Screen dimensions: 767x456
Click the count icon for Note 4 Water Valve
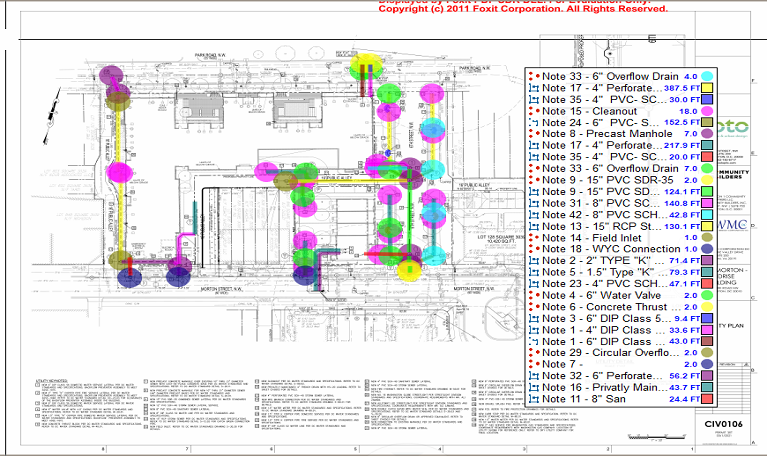pos(534,295)
